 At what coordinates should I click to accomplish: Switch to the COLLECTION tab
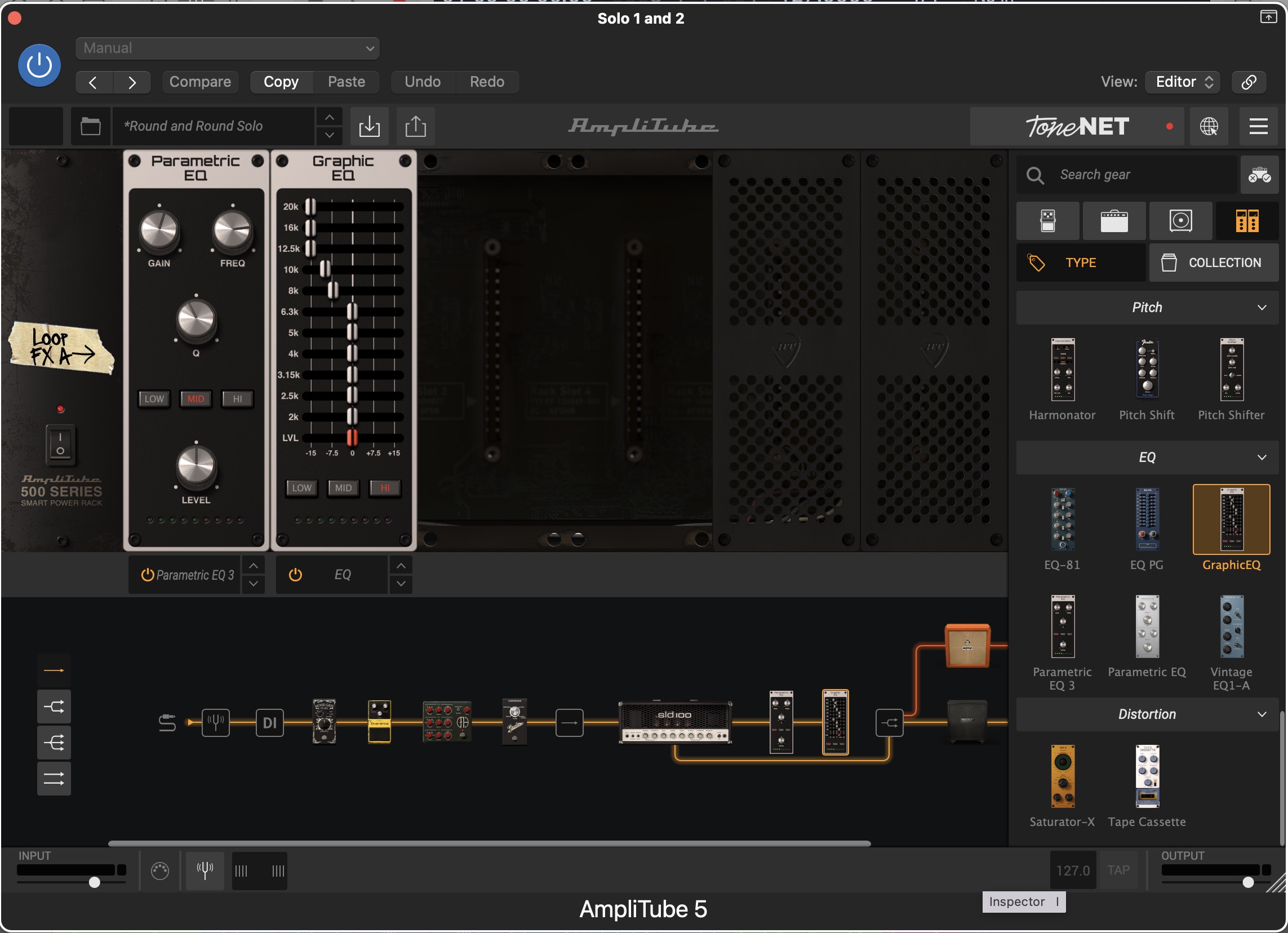point(1214,263)
